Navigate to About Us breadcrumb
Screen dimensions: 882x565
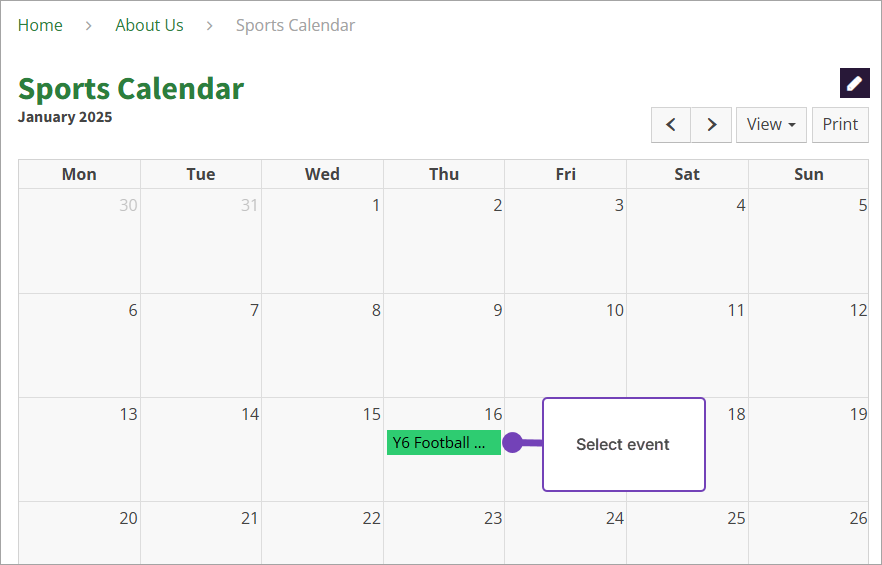click(149, 25)
